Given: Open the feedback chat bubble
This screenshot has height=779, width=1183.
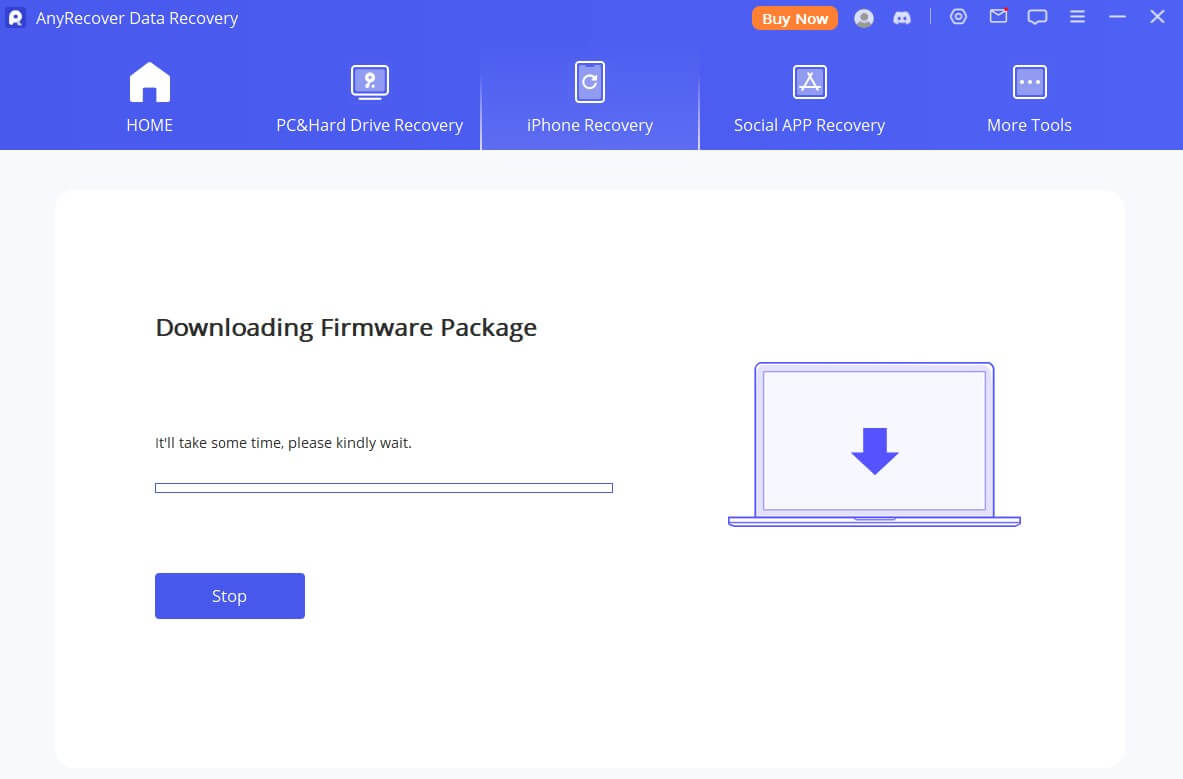Looking at the screenshot, I should [1037, 17].
